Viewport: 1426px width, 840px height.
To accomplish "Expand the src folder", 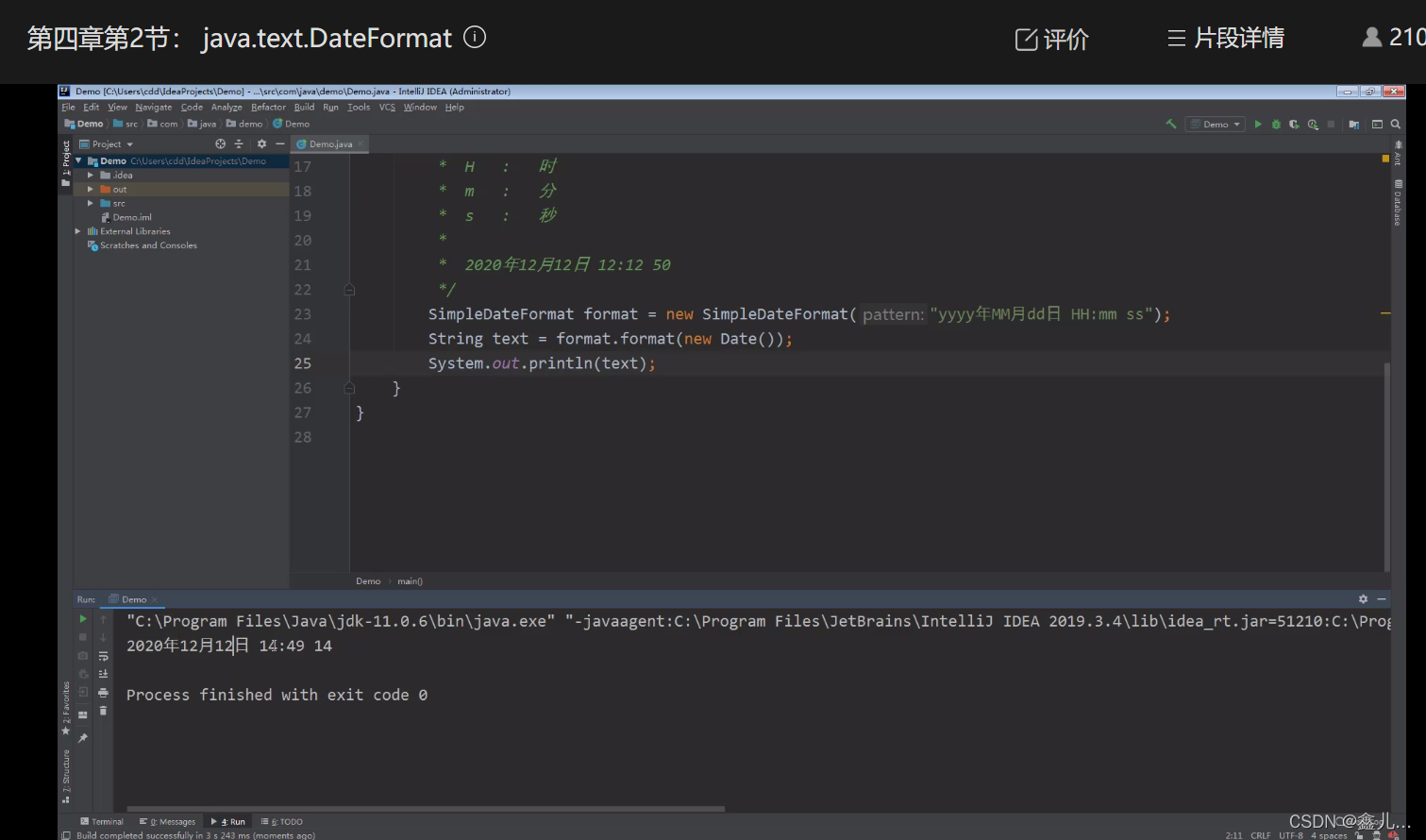I will 91,204.
